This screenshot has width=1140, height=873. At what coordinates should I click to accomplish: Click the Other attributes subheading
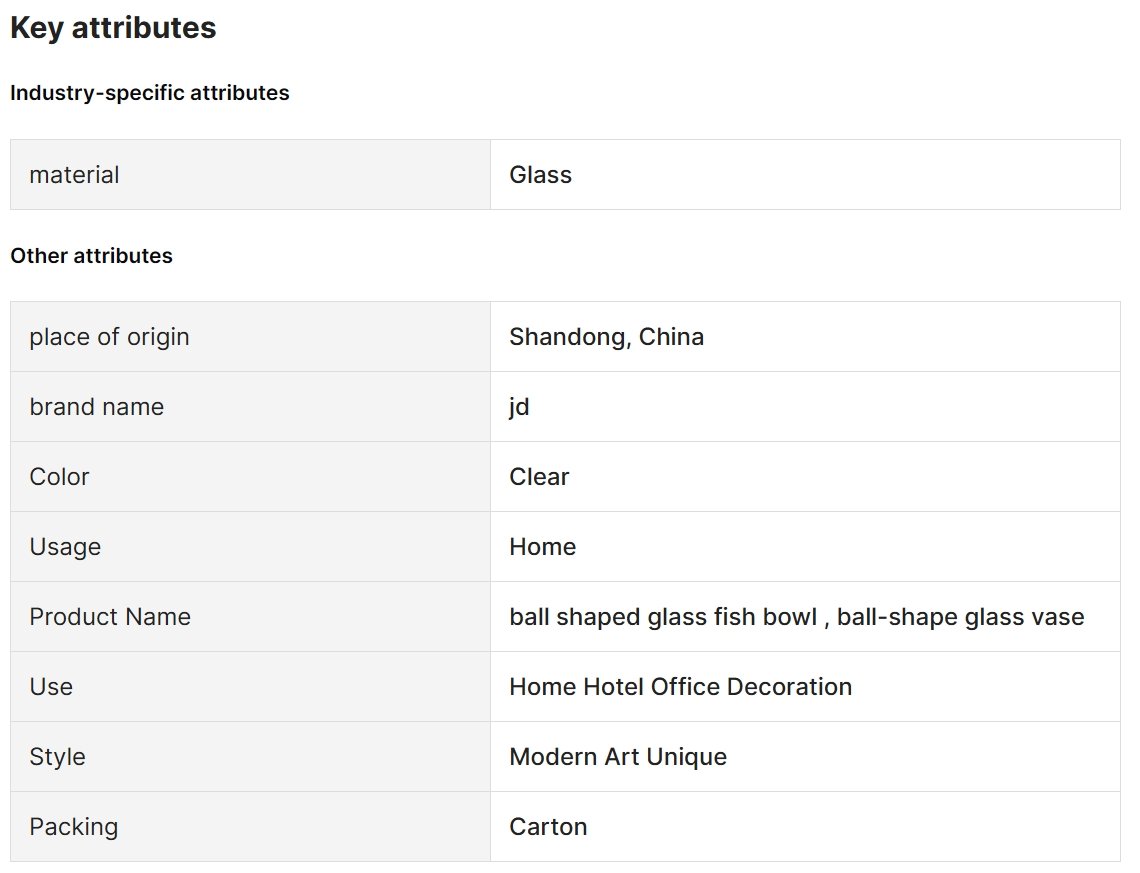[x=91, y=256]
